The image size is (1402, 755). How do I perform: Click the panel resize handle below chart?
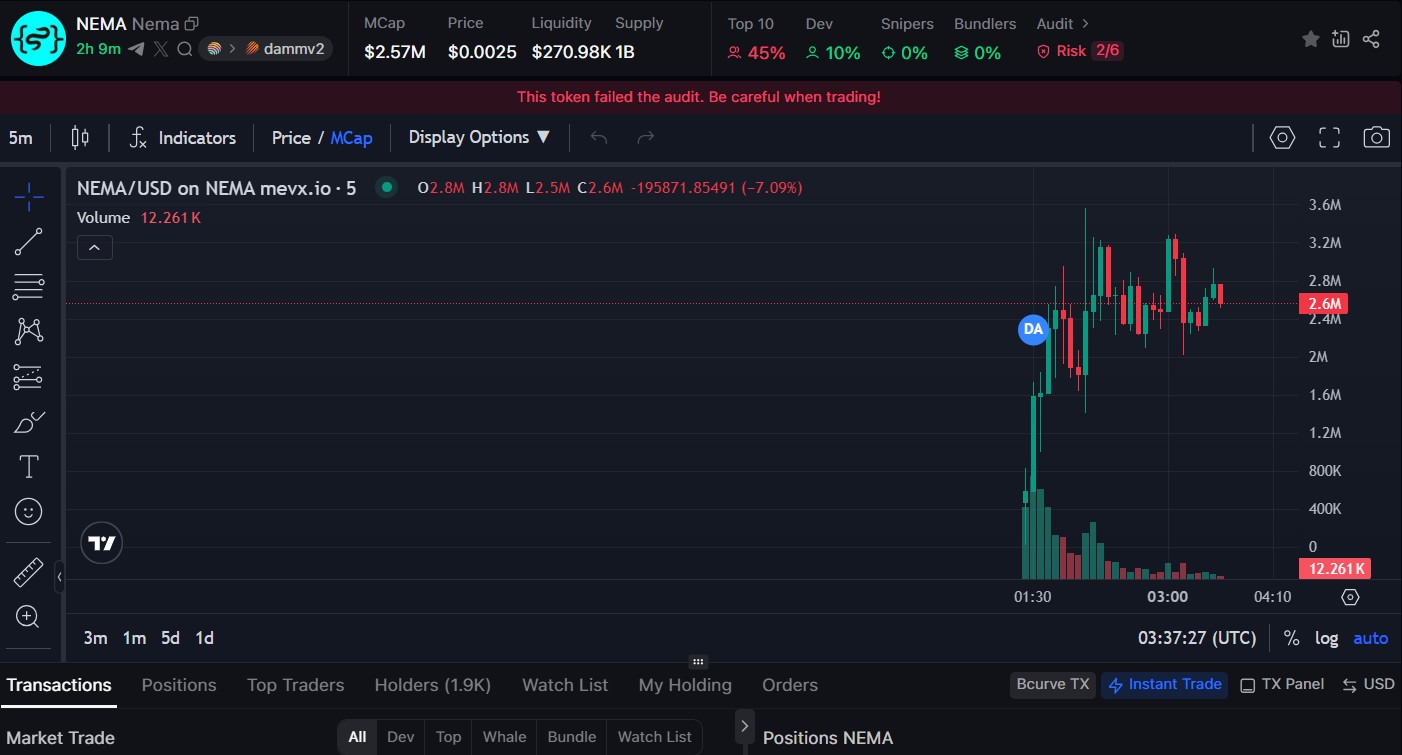coord(699,661)
